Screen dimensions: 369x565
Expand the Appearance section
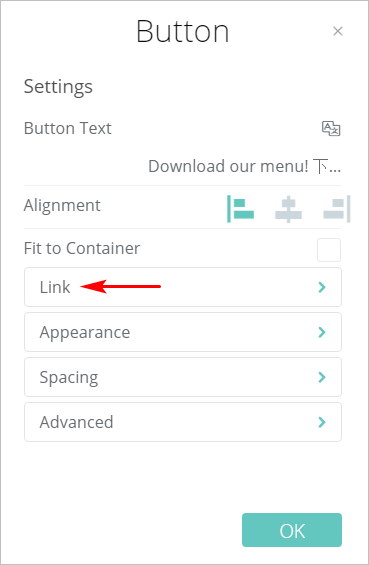[183, 332]
